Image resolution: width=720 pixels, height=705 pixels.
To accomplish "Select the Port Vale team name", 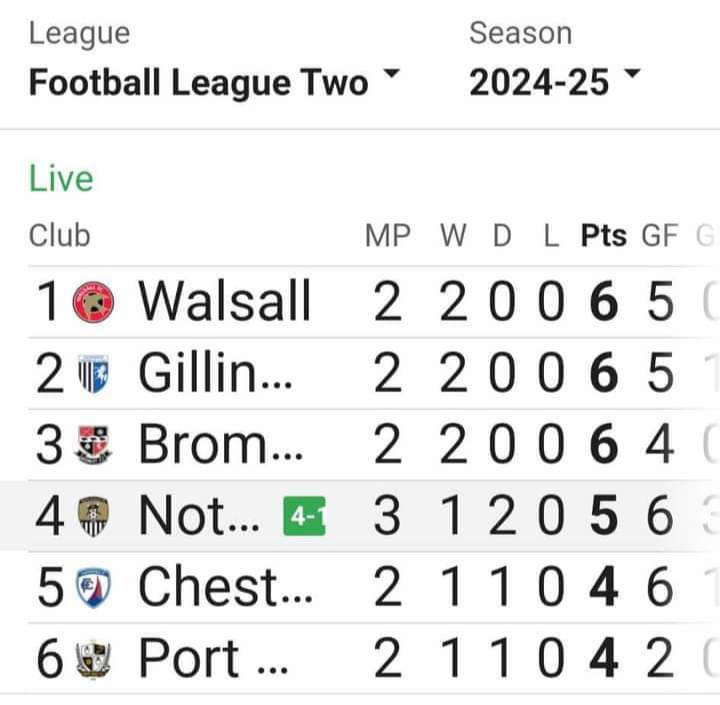I will click(213, 659).
